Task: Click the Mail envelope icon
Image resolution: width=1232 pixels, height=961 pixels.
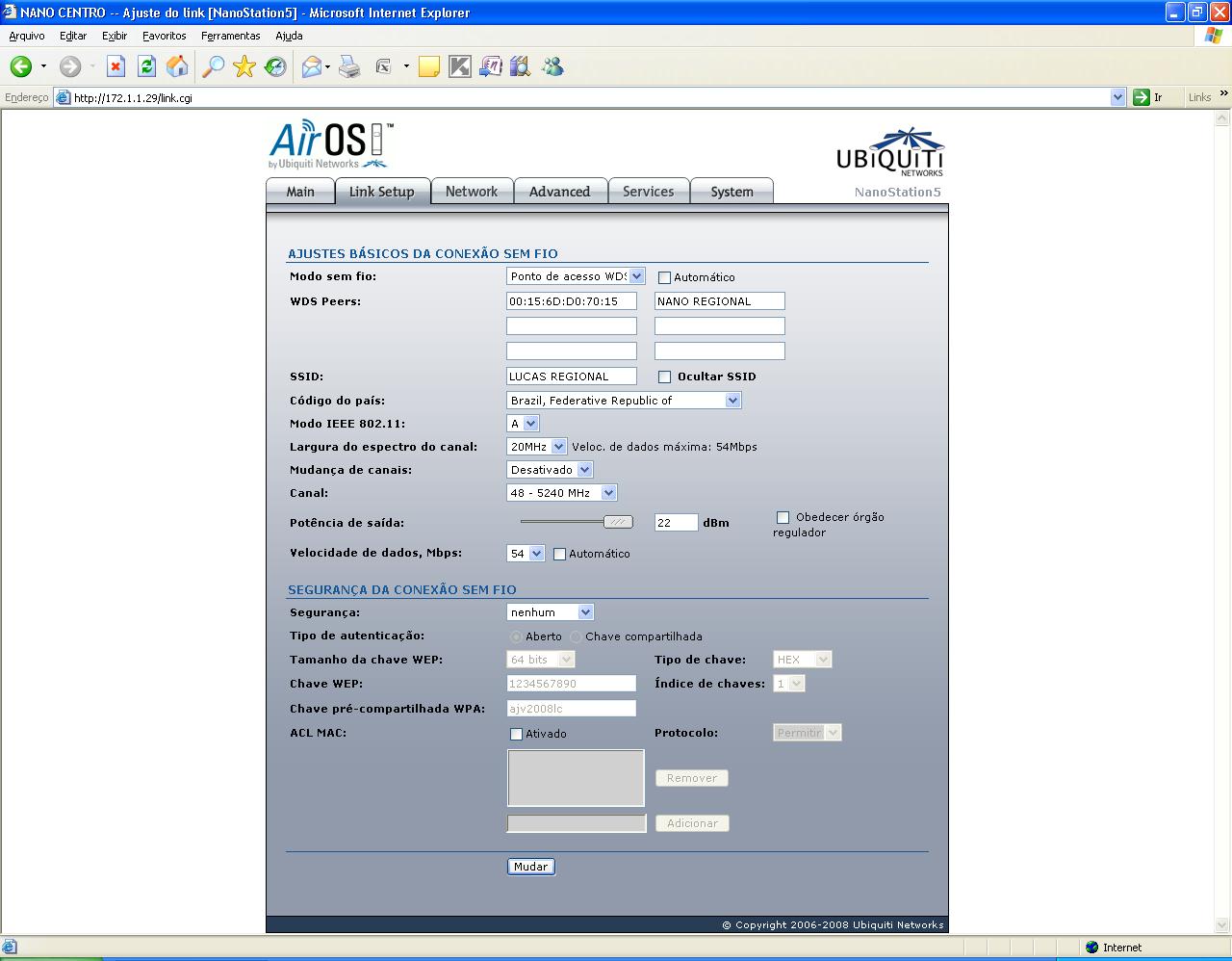Action: tap(312, 66)
